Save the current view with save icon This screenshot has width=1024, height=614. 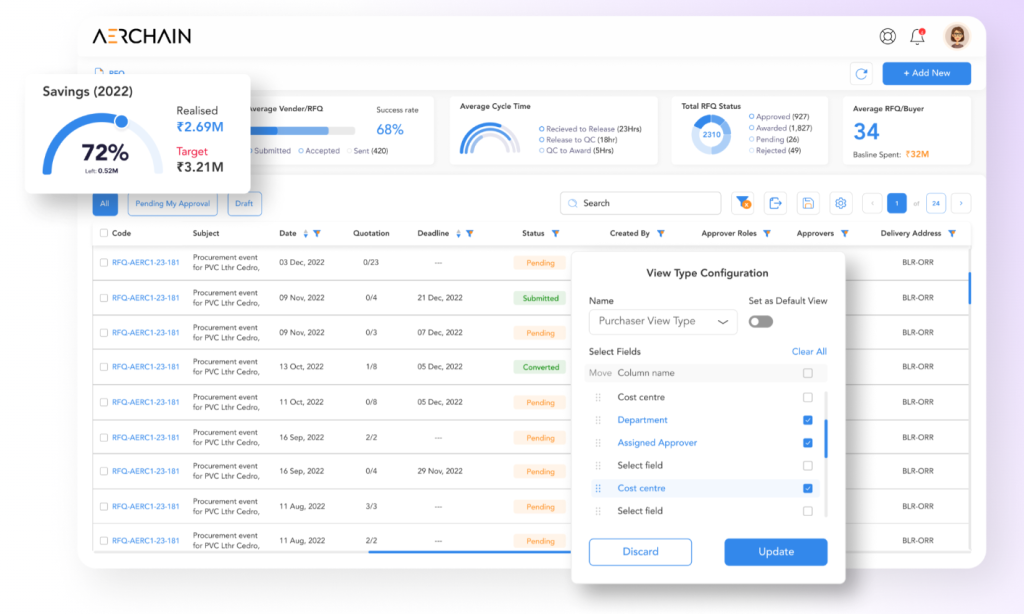point(808,203)
